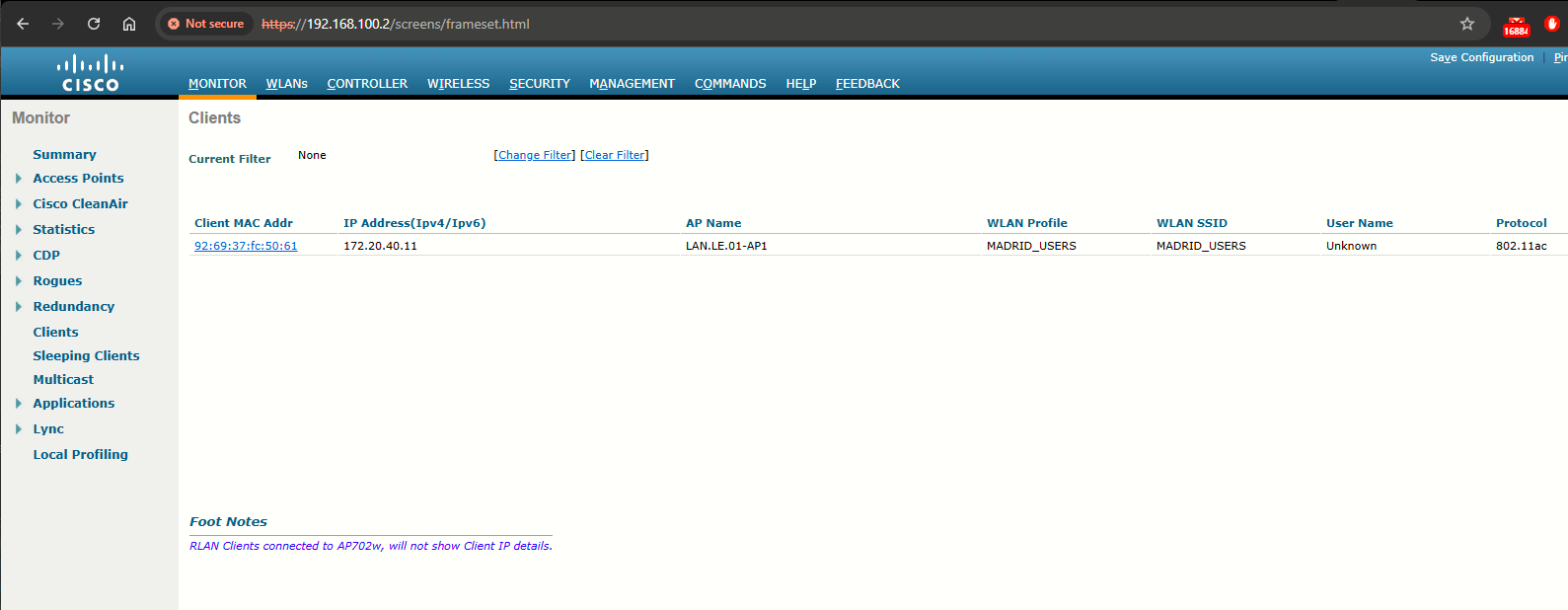Image resolution: width=1568 pixels, height=610 pixels.
Task: Open the HELP menu
Action: pyautogui.click(x=801, y=84)
